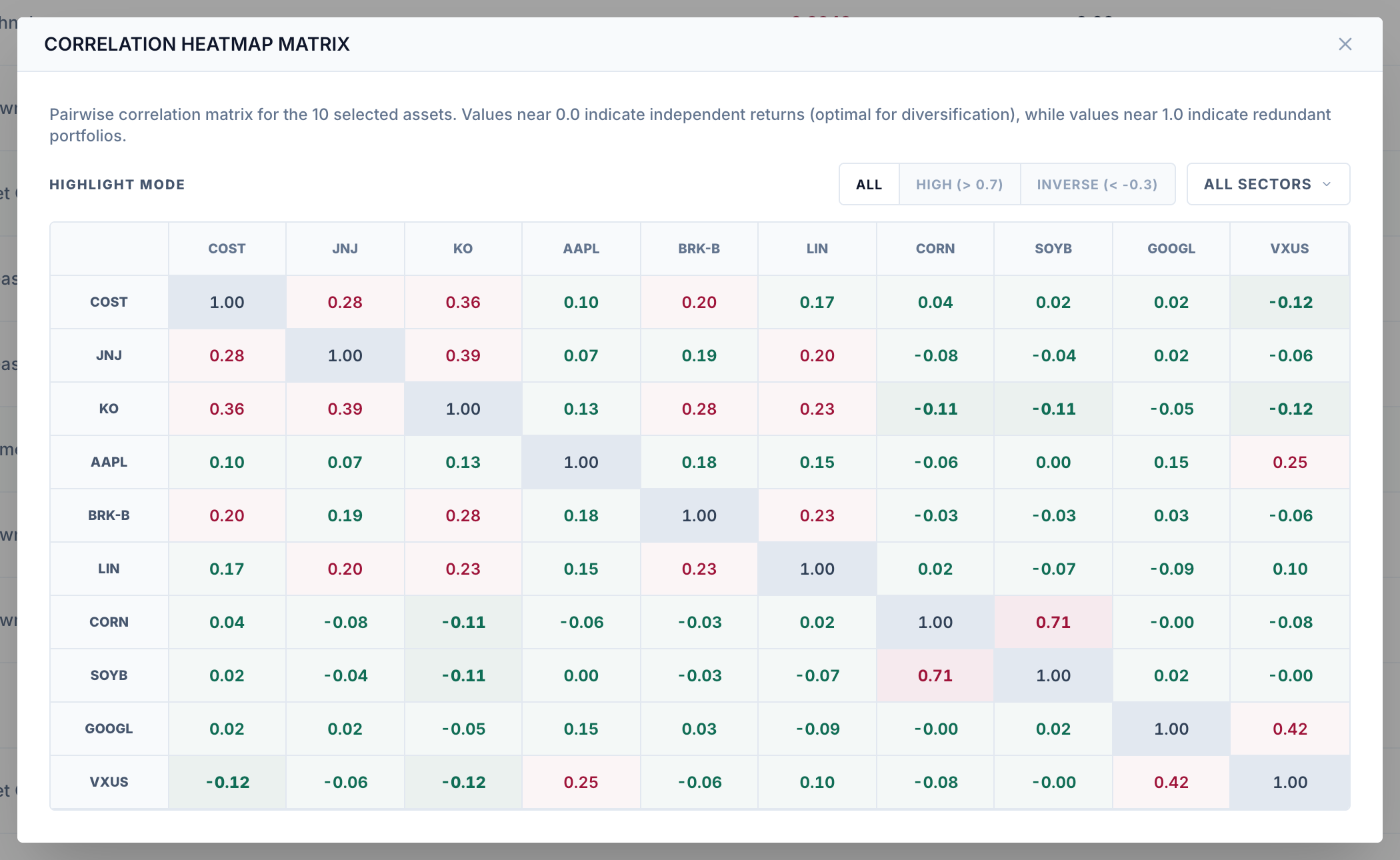This screenshot has width=1400, height=860.
Task: Select the KO row label
Action: coord(109,409)
